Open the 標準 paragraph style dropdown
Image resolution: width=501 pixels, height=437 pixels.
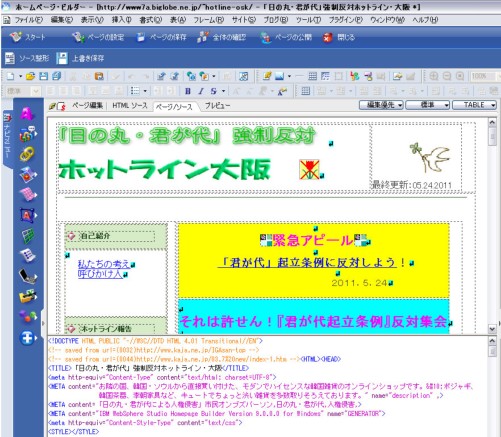(x=24, y=91)
